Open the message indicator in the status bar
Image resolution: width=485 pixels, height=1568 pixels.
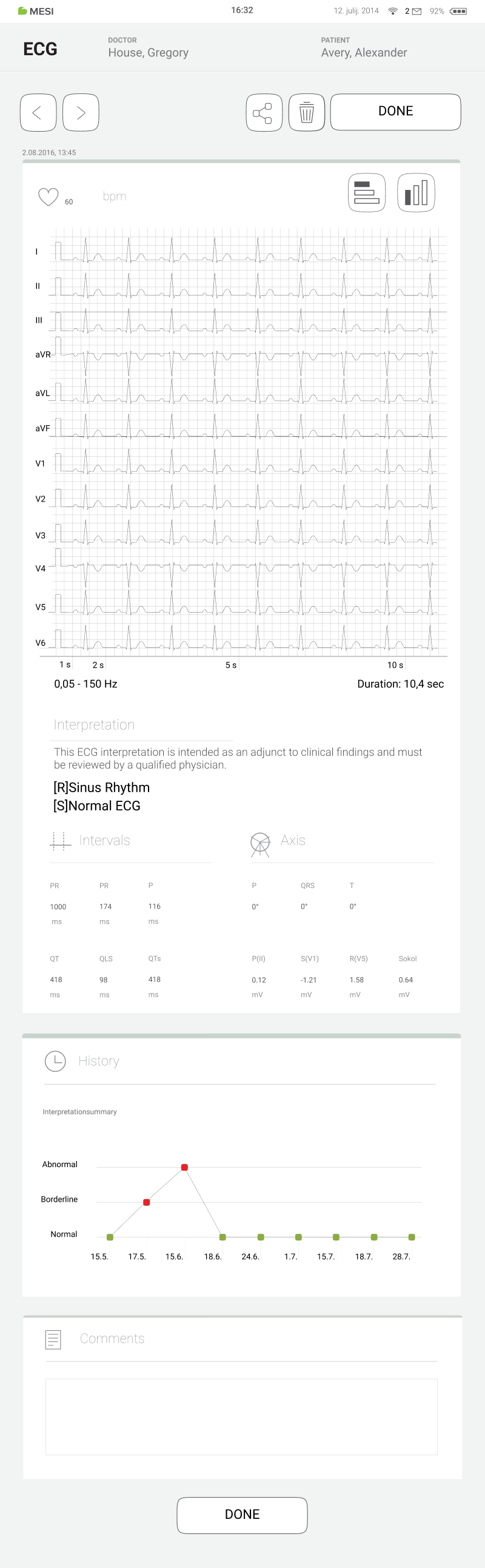tap(418, 10)
